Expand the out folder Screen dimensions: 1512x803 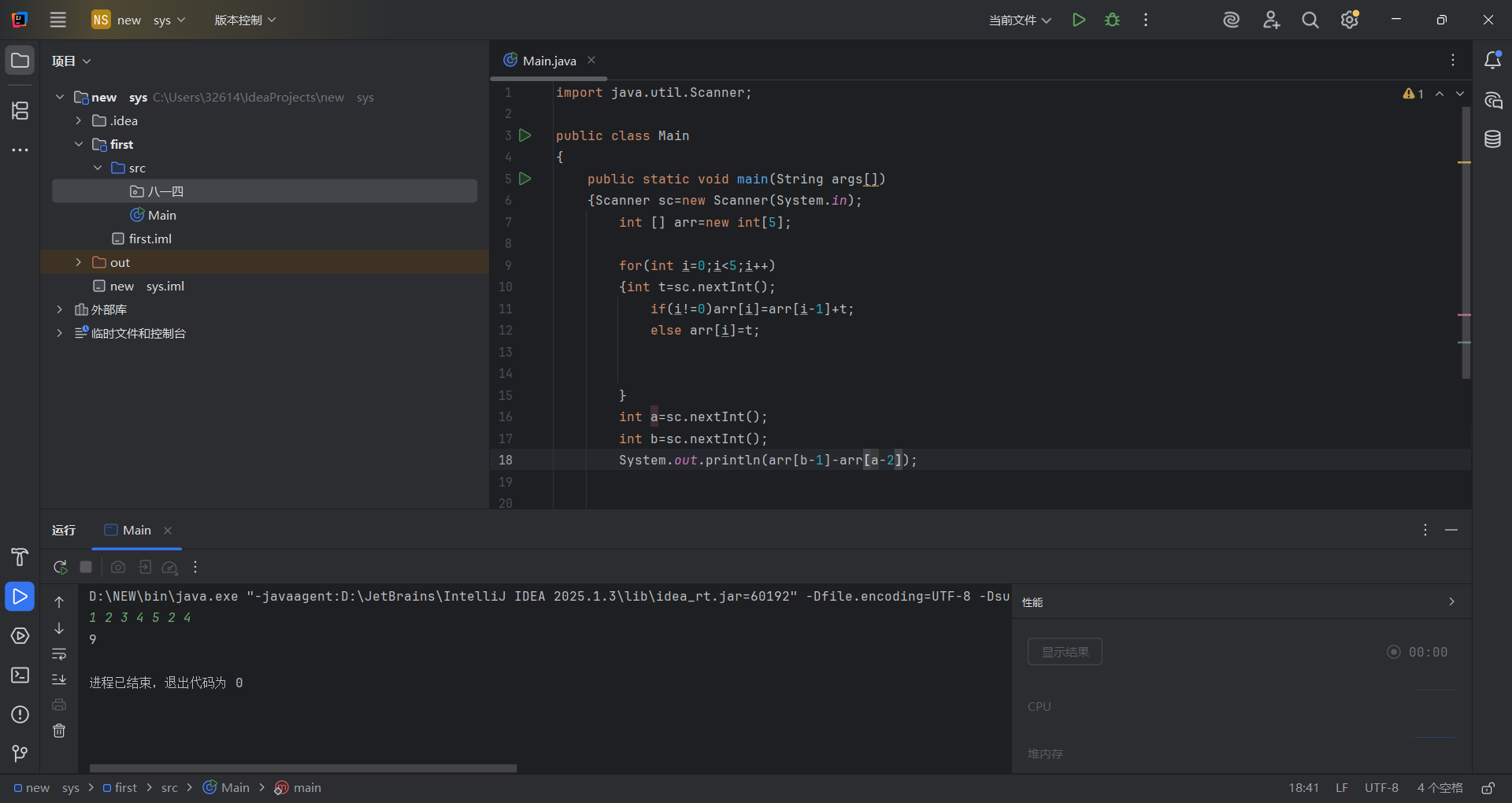pos(79,262)
